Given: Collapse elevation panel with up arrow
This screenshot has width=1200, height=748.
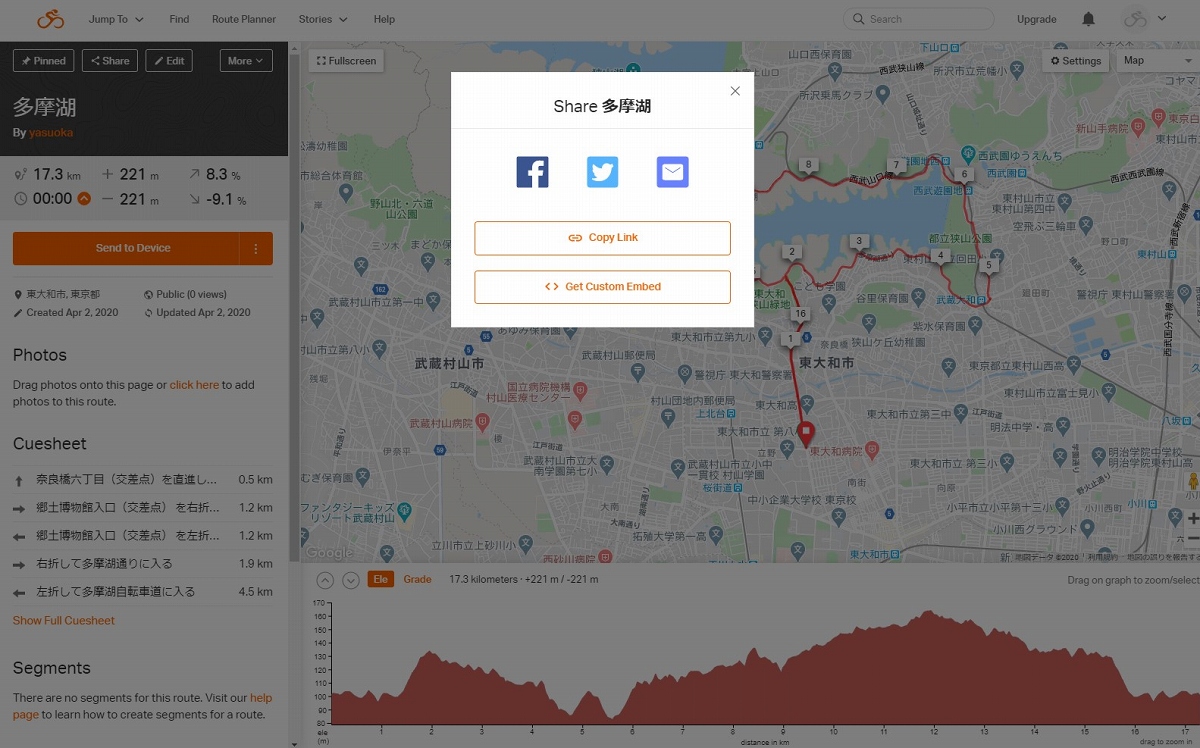Looking at the screenshot, I should 325,580.
